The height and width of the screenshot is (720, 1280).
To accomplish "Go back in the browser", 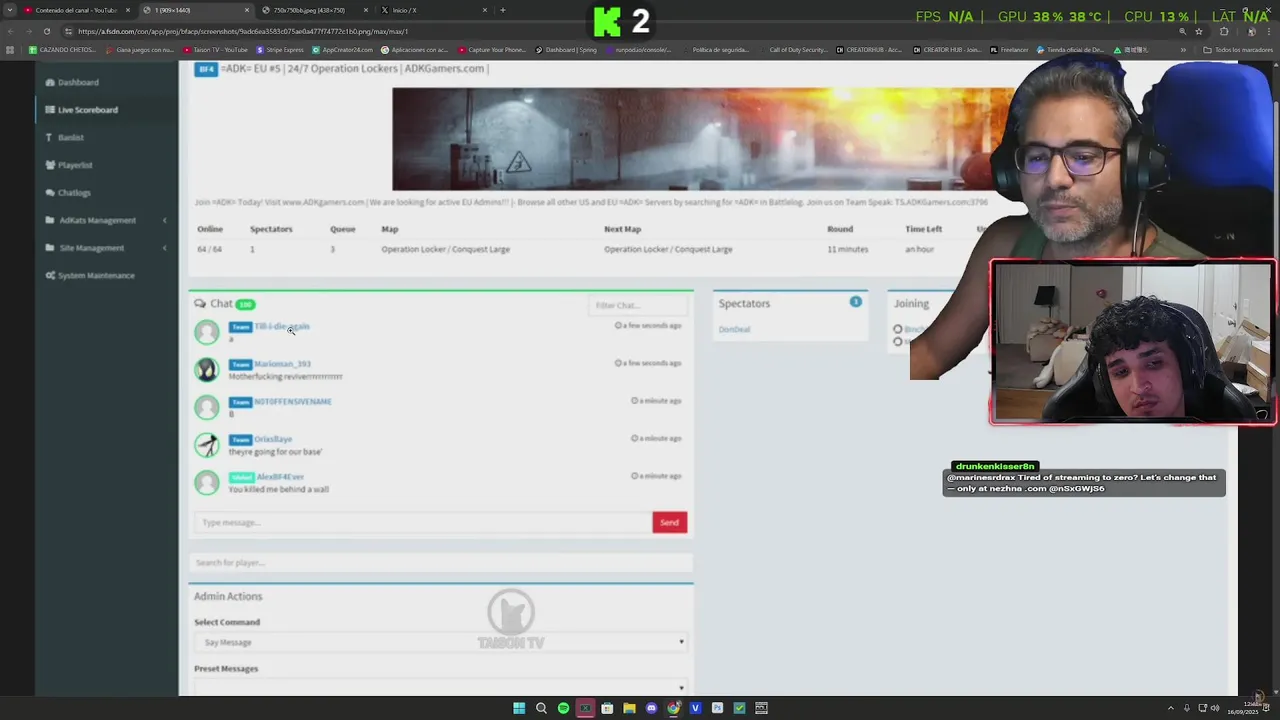I will (11, 31).
